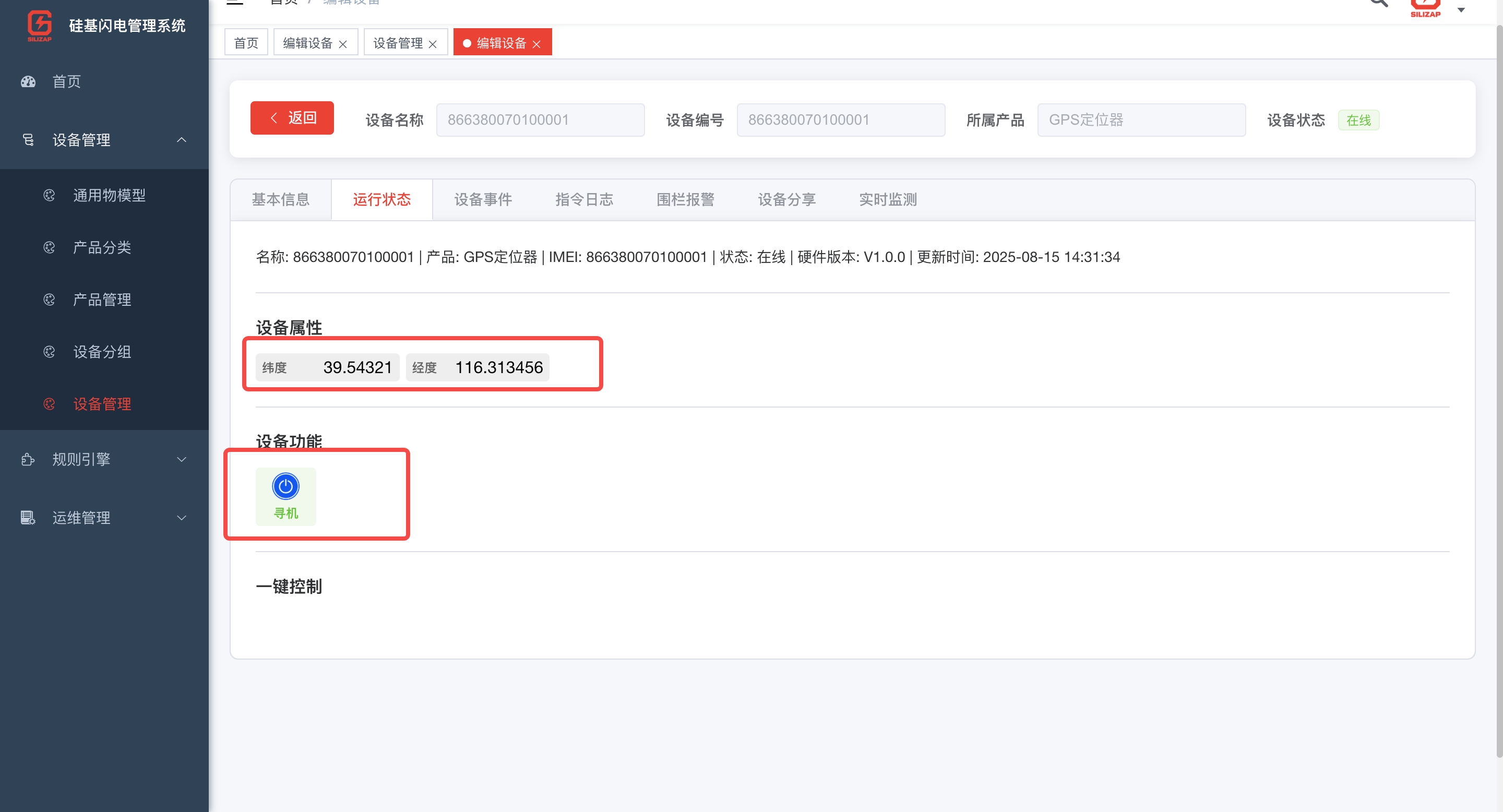Viewport: 1503px width, 812px height.
Task: Close the active red 编辑设备 tab
Action: tap(537, 44)
